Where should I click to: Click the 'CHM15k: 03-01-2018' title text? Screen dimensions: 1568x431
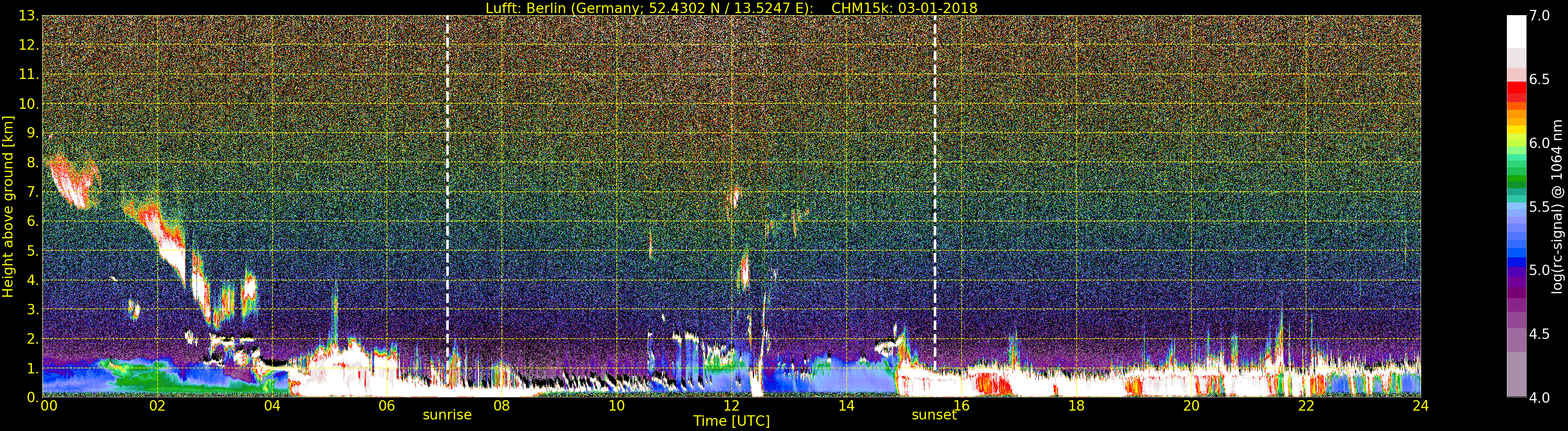904,8
